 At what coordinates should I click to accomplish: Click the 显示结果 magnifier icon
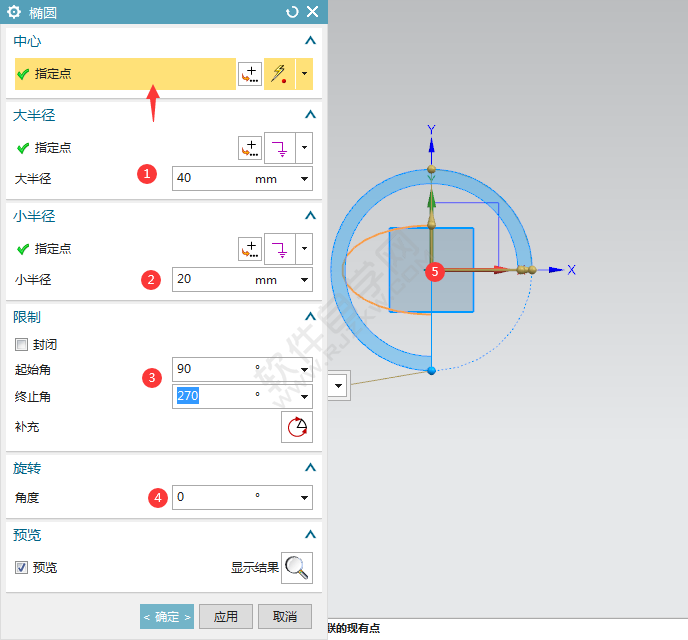pyautogui.click(x=297, y=567)
